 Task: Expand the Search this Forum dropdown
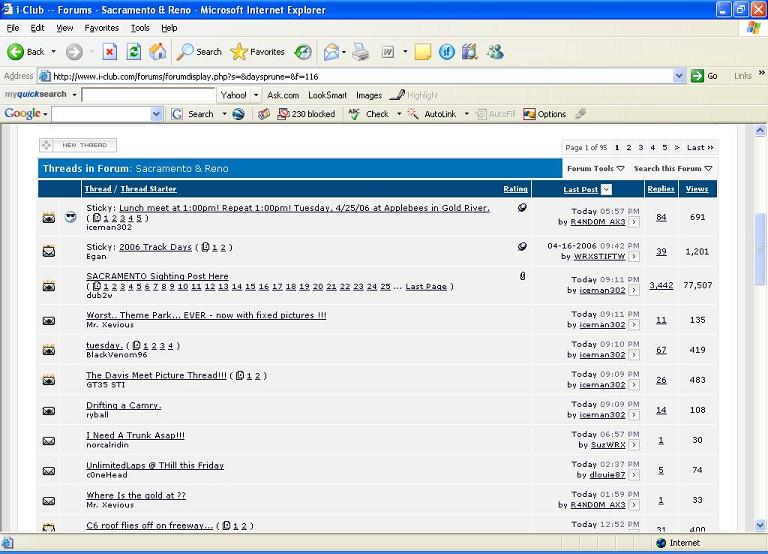click(x=673, y=169)
